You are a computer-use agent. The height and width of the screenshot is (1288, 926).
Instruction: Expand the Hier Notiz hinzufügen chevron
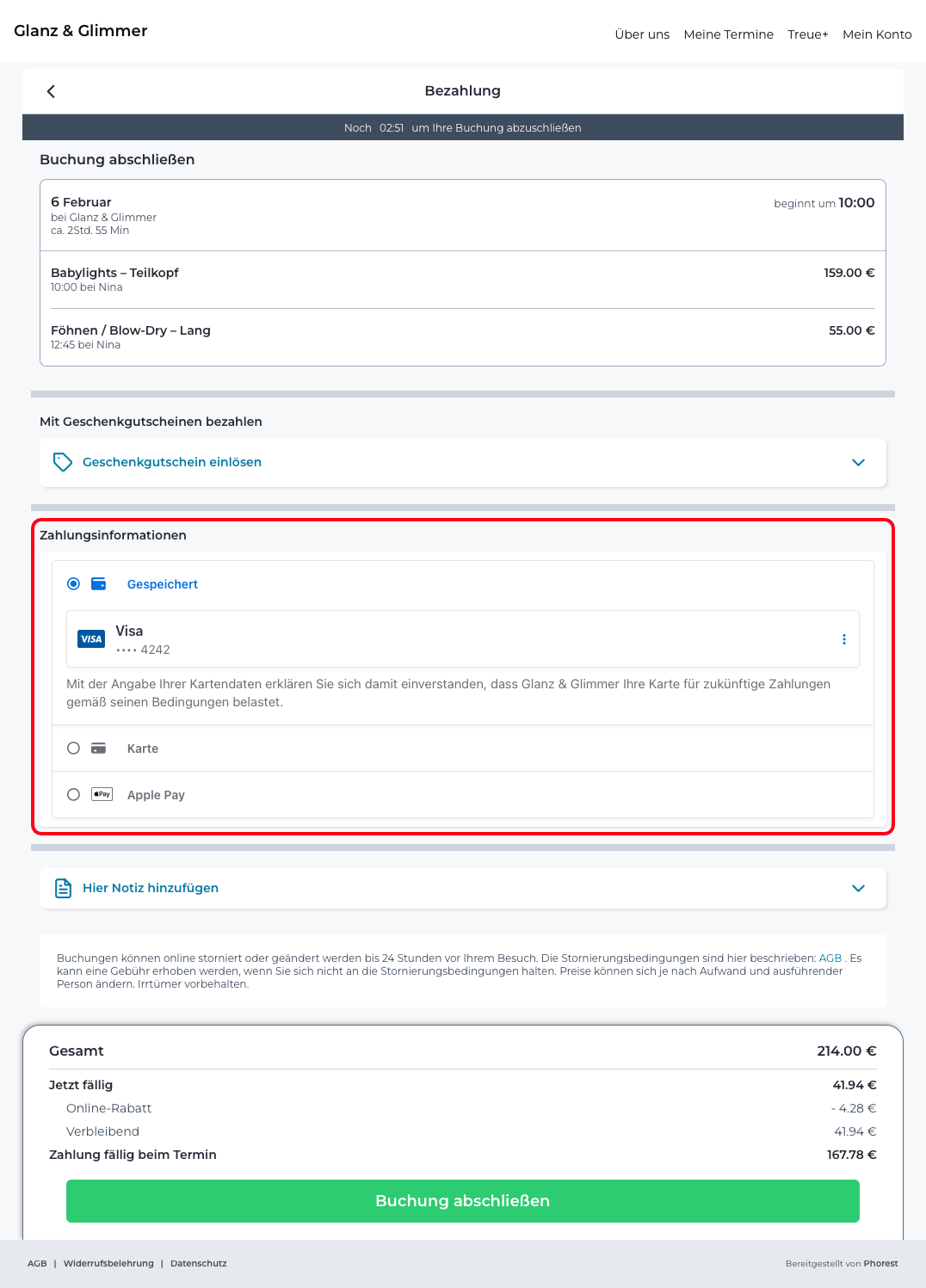(x=858, y=888)
